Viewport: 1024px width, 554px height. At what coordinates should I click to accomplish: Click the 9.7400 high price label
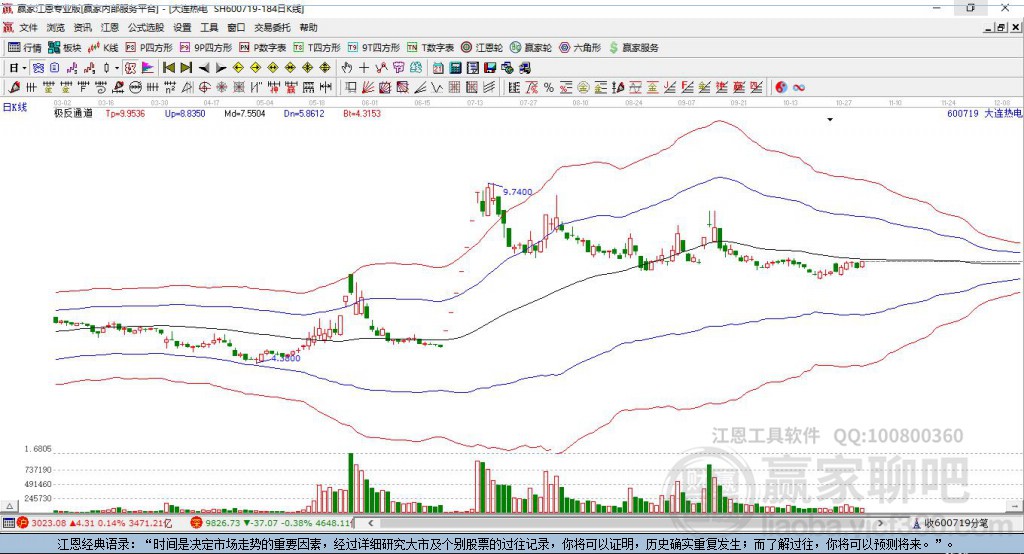pos(517,192)
